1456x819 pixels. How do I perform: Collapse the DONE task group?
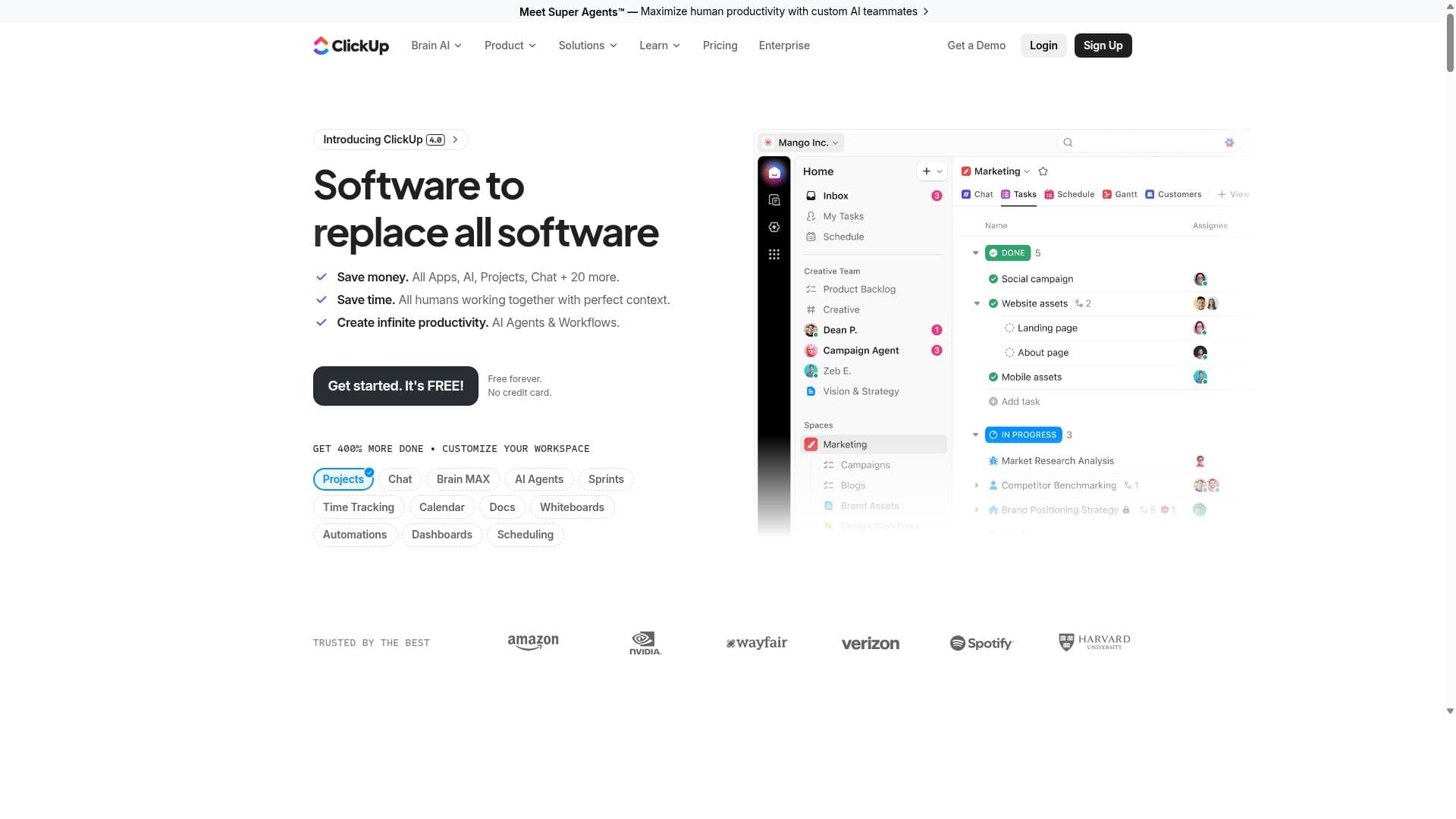point(976,253)
